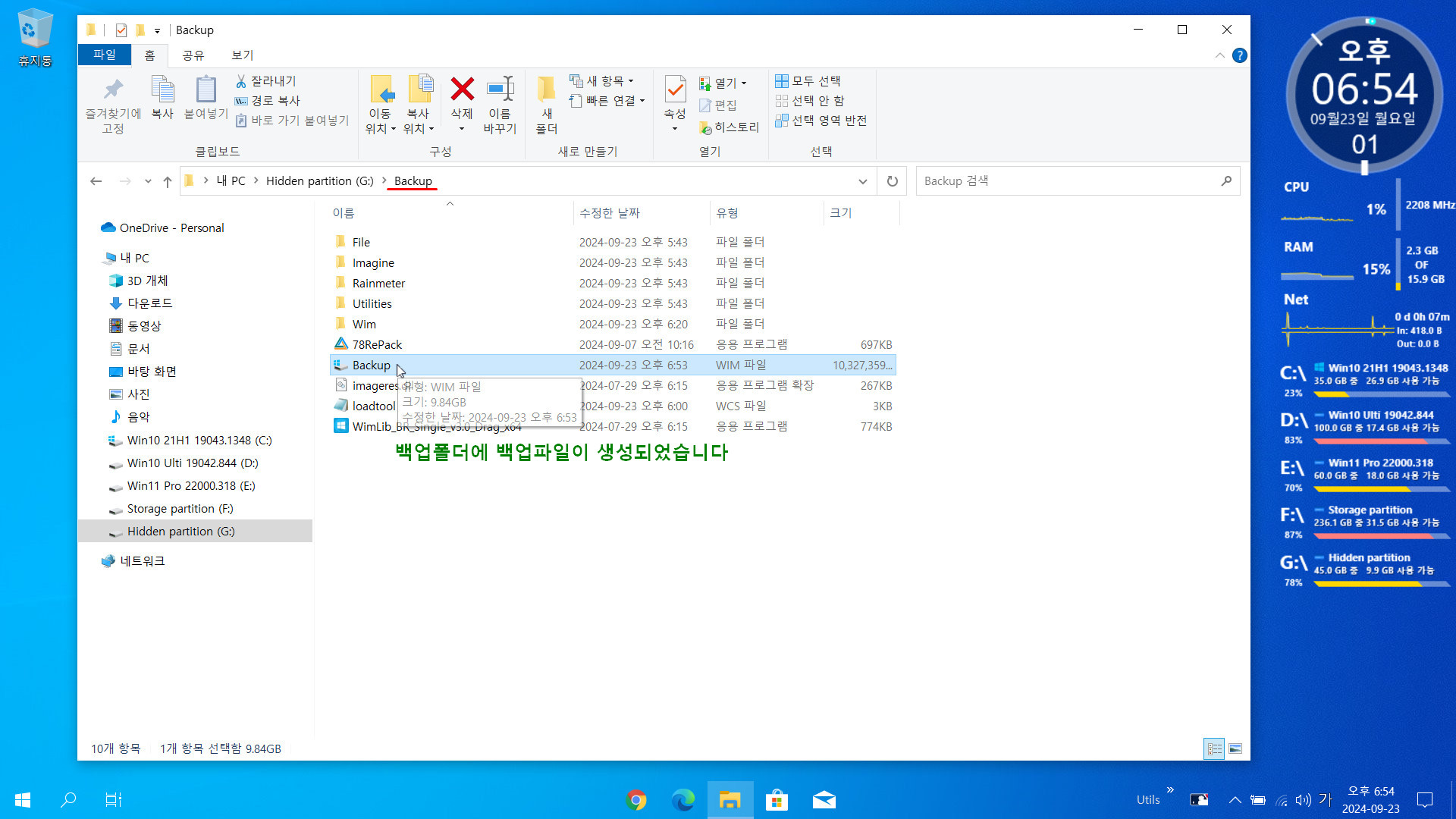Select Storage partition (F:) in navigation pane
The height and width of the screenshot is (819, 1456).
click(x=180, y=509)
